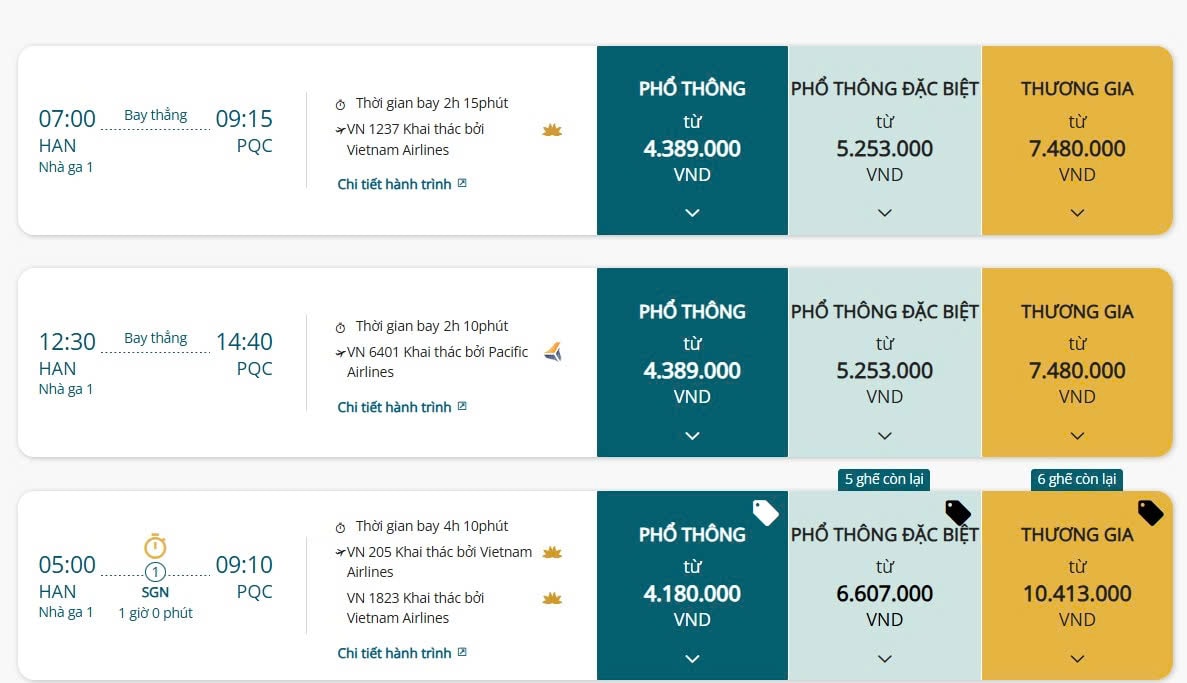The width and height of the screenshot is (1187, 683).
Task: Click black tag on Phổ Thông Đặc Biệt 6.607.000
Action: pos(958,513)
